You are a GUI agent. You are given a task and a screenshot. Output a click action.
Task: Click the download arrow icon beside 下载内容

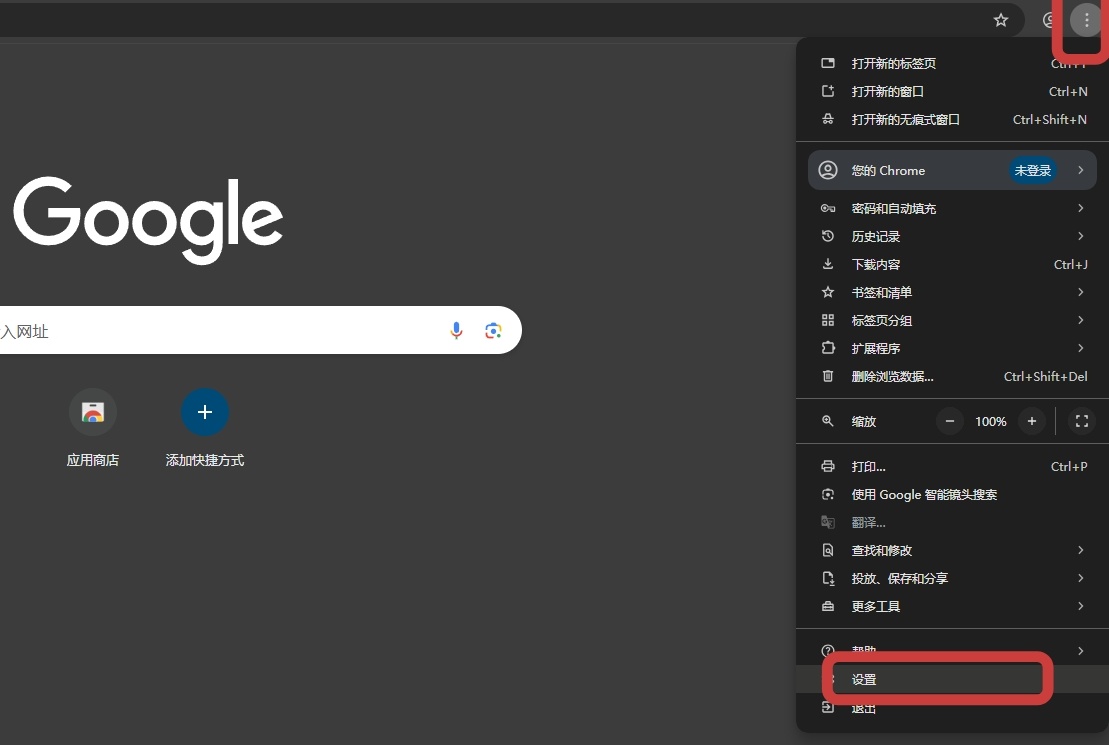tap(828, 264)
